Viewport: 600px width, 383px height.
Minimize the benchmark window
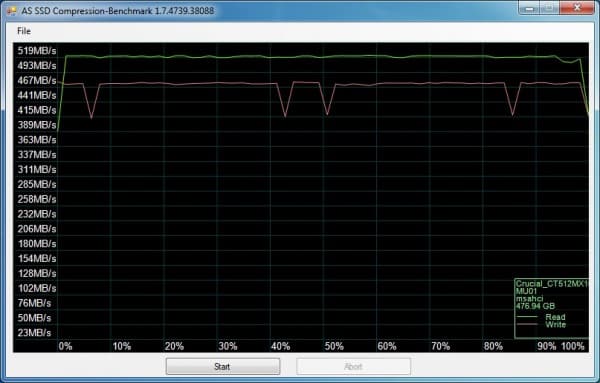(x=529, y=8)
